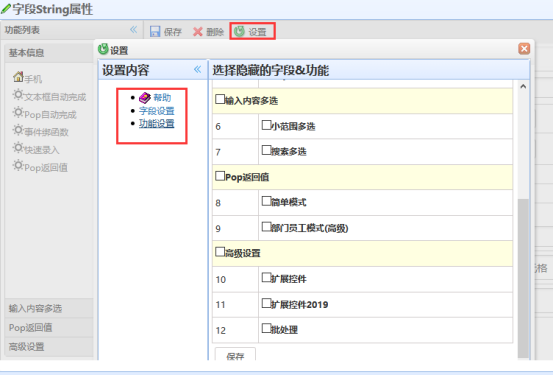Click the vertical scrollbar thumb in dialog
The image size is (554, 375).
coord(523,279)
